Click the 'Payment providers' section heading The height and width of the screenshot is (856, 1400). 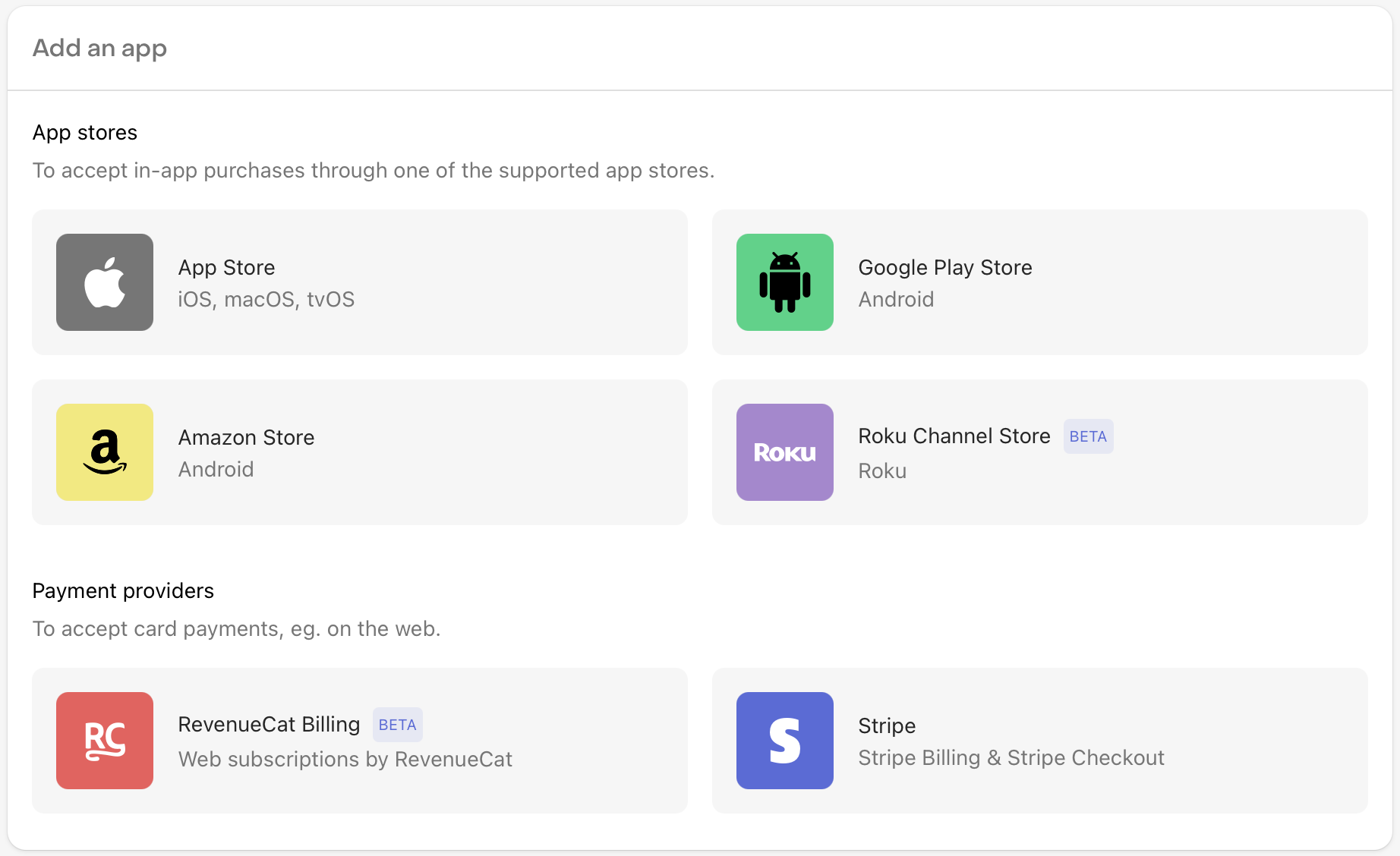click(123, 591)
